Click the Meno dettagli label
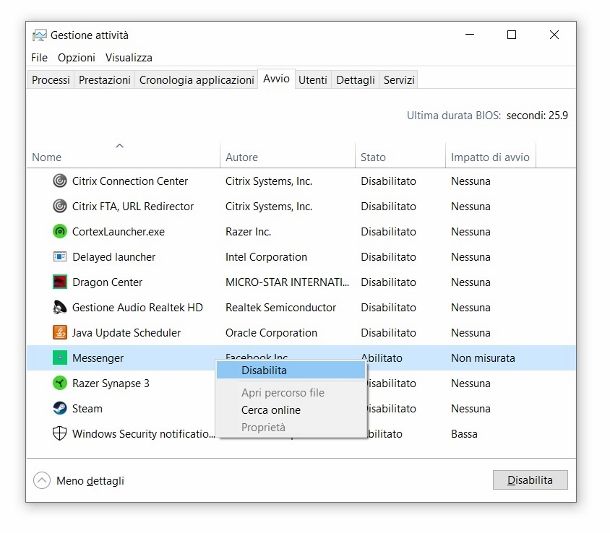 (90, 481)
